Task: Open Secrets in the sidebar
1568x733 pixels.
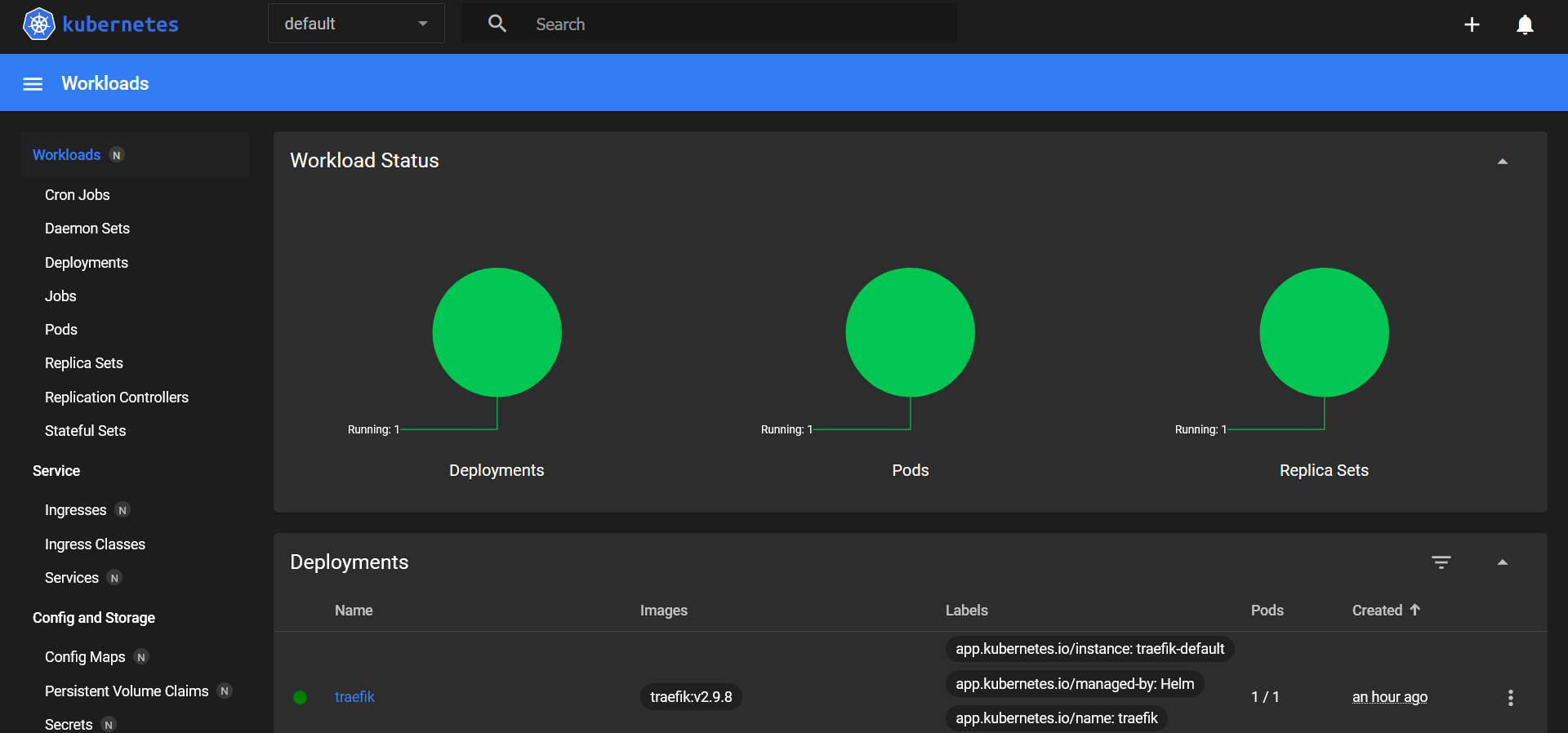Action: [69, 725]
